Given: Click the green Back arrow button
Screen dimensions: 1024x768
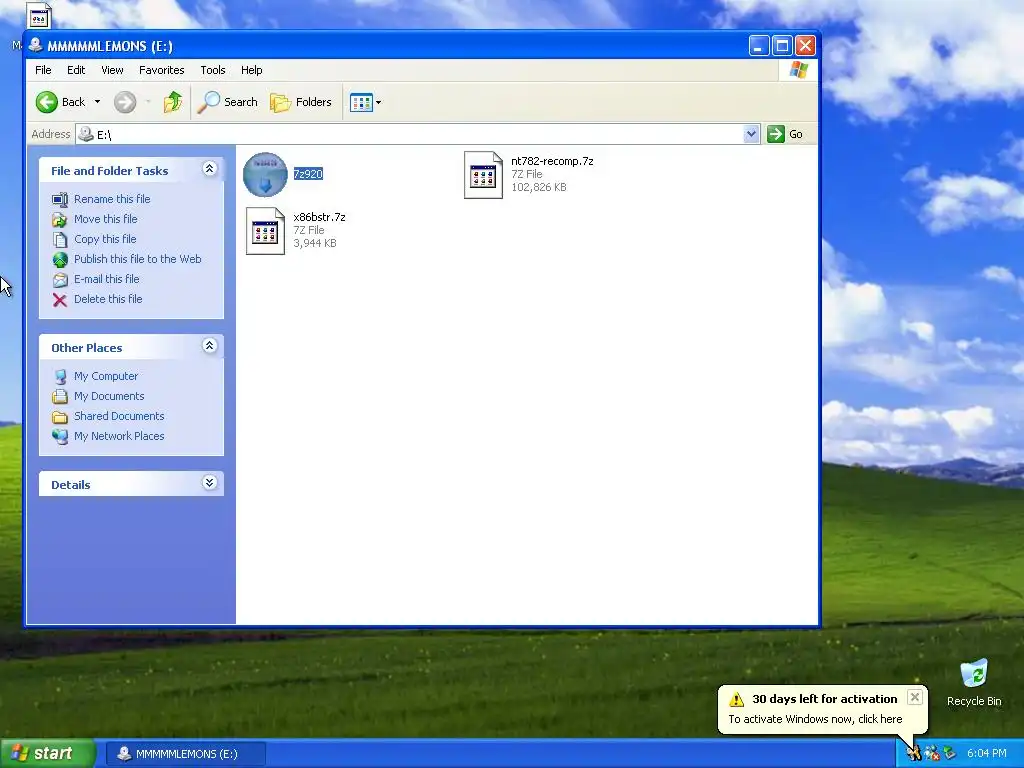Looking at the screenshot, I should (46, 102).
